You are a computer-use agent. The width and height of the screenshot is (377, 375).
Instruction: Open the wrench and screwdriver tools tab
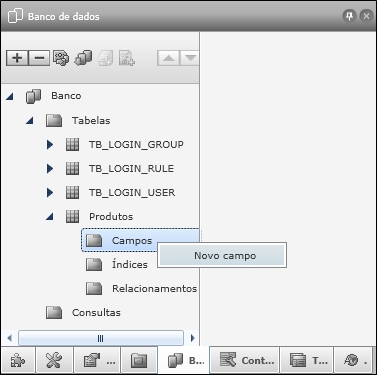coord(54,360)
